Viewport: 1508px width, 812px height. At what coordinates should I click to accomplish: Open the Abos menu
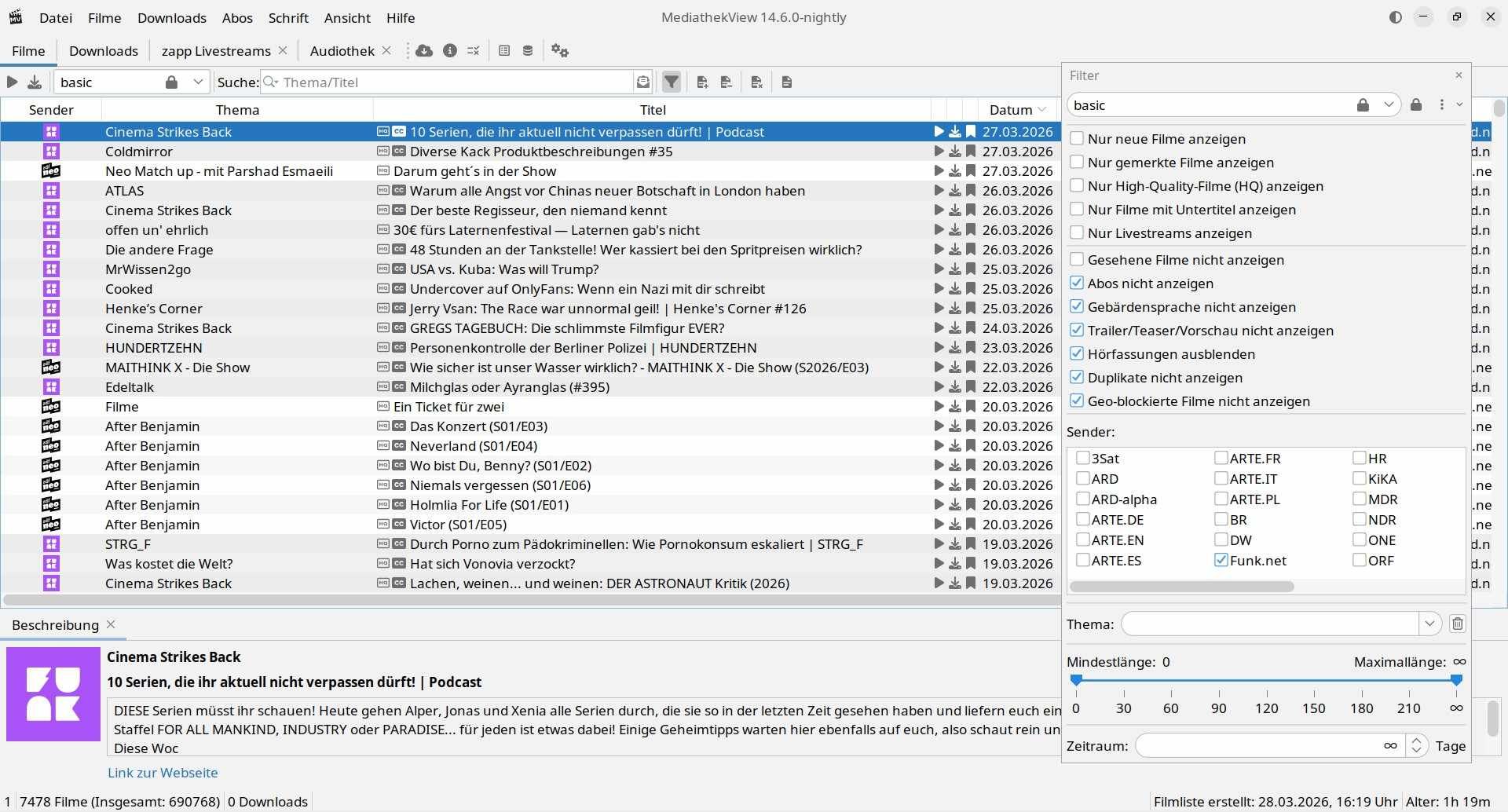(x=237, y=17)
